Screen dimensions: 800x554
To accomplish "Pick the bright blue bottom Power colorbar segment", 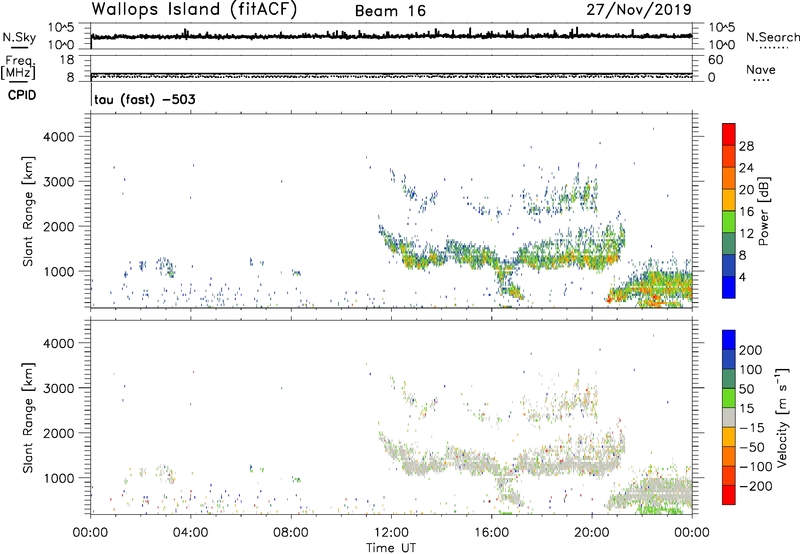I will (x=729, y=287).
